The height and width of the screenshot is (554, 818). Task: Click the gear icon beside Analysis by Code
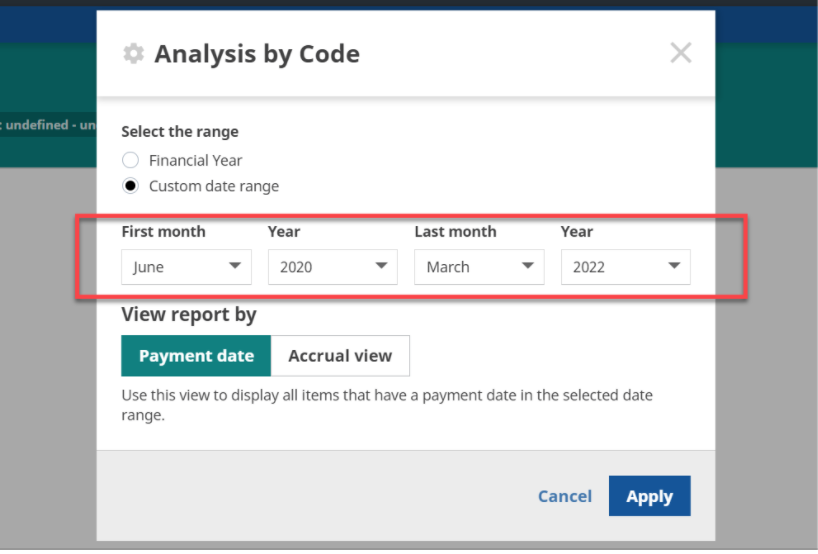click(133, 54)
